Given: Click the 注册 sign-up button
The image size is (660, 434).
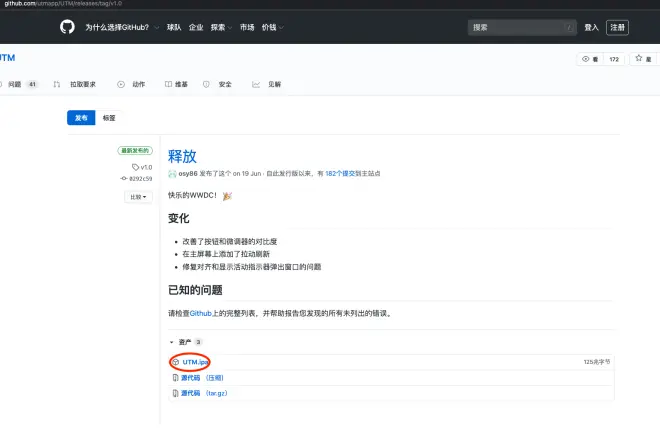Looking at the screenshot, I should click(617, 27).
